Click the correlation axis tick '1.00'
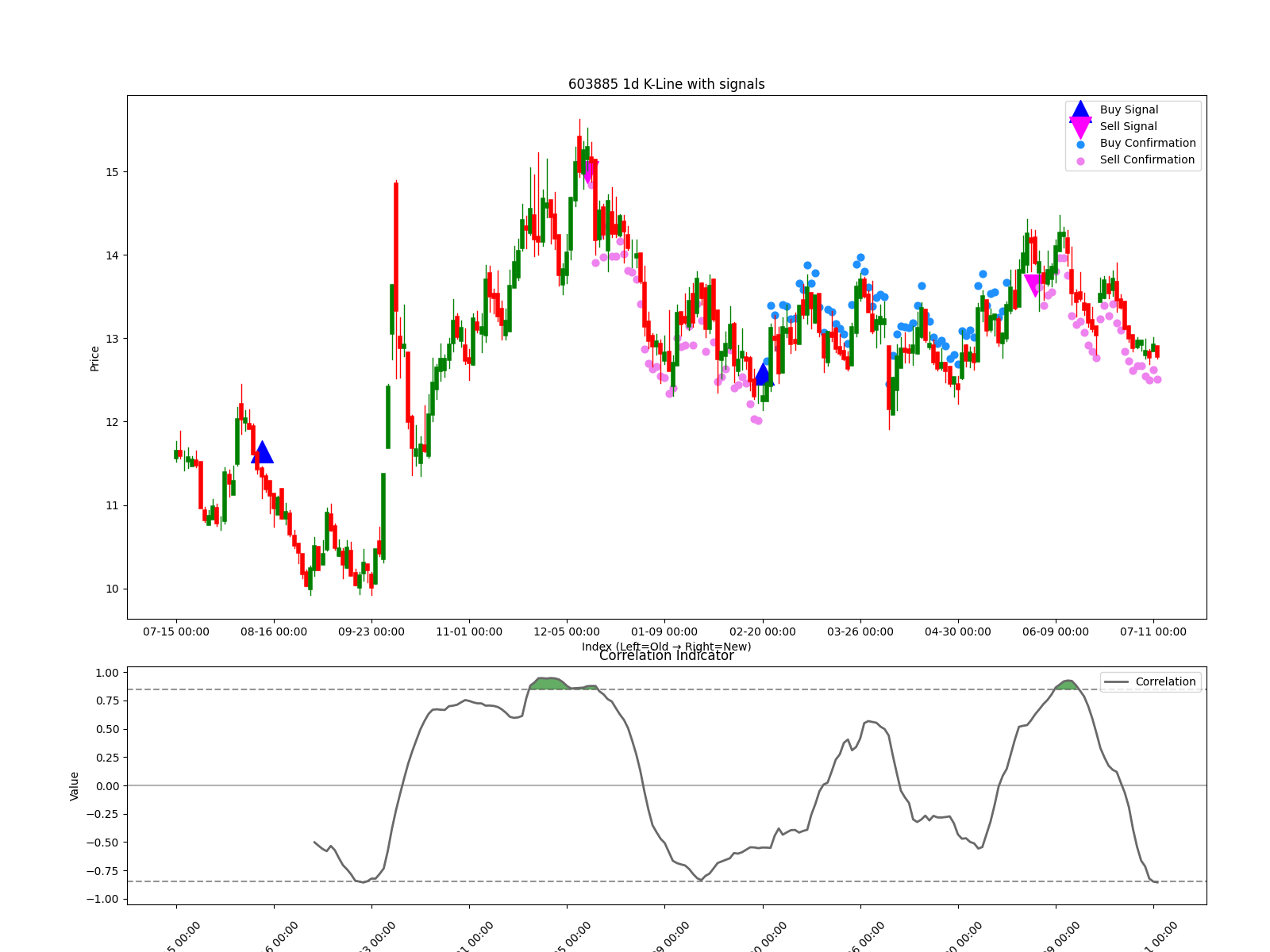1270x952 pixels. tap(107, 673)
